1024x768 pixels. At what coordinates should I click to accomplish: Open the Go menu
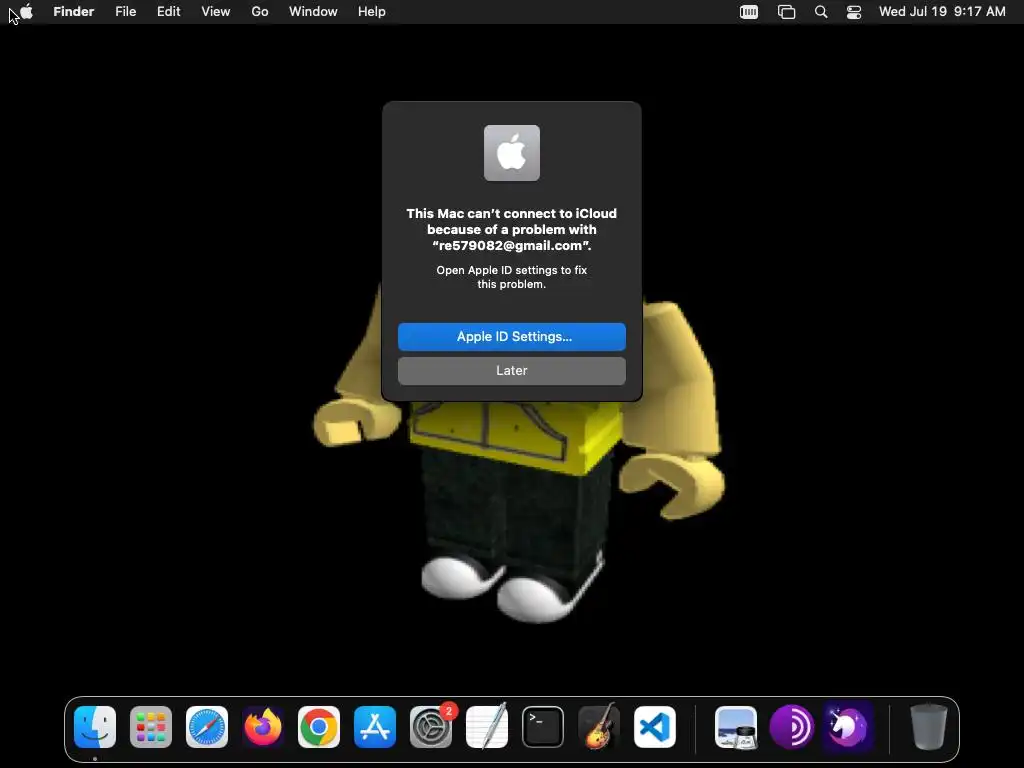click(260, 12)
